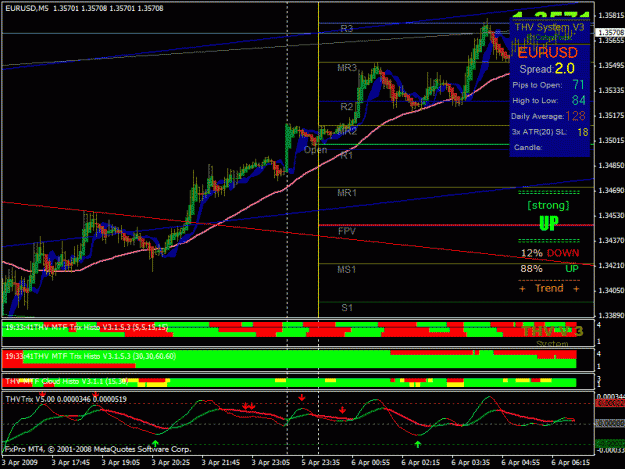Click the S1 support level label
625x469 pixels.
347,308
